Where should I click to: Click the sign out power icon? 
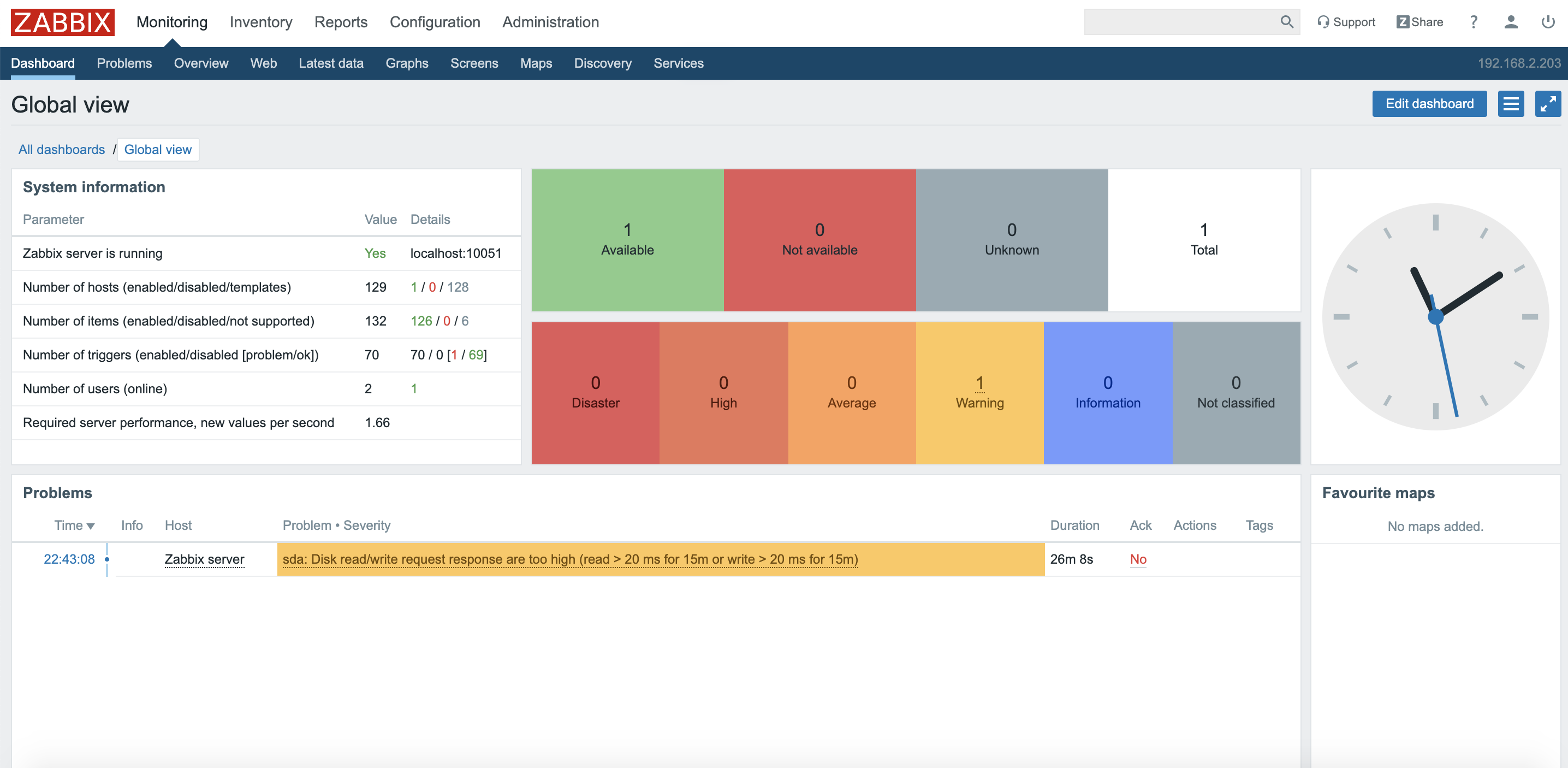tap(1547, 22)
